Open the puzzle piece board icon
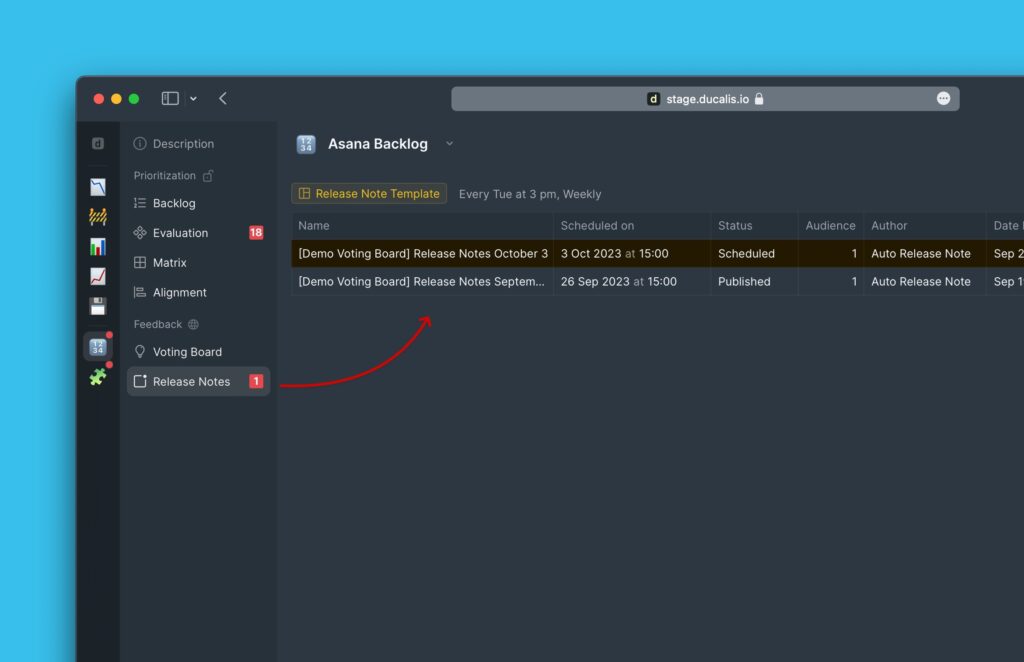1024x662 pixels. tap(98, 377)
